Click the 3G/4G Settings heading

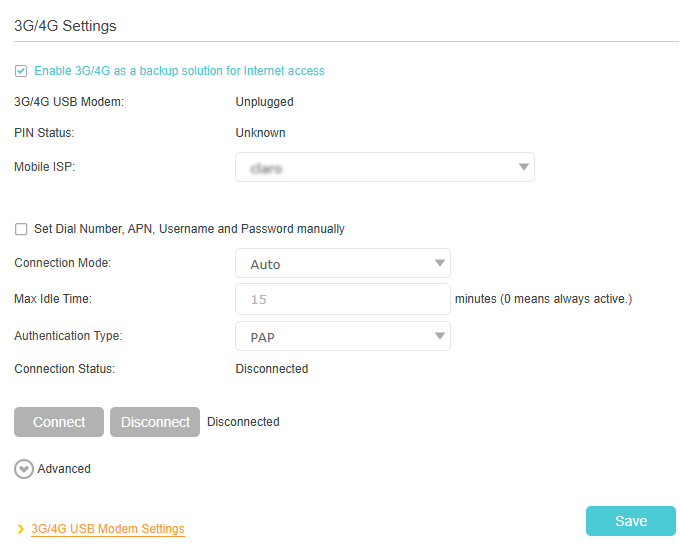(x=65, y=26)
